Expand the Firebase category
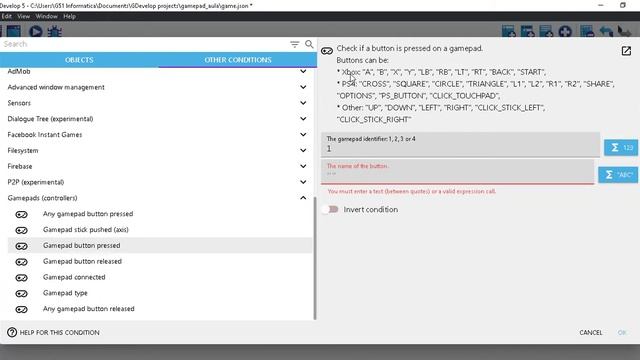Viewport: 640px width, 360px height. (303, 166)
